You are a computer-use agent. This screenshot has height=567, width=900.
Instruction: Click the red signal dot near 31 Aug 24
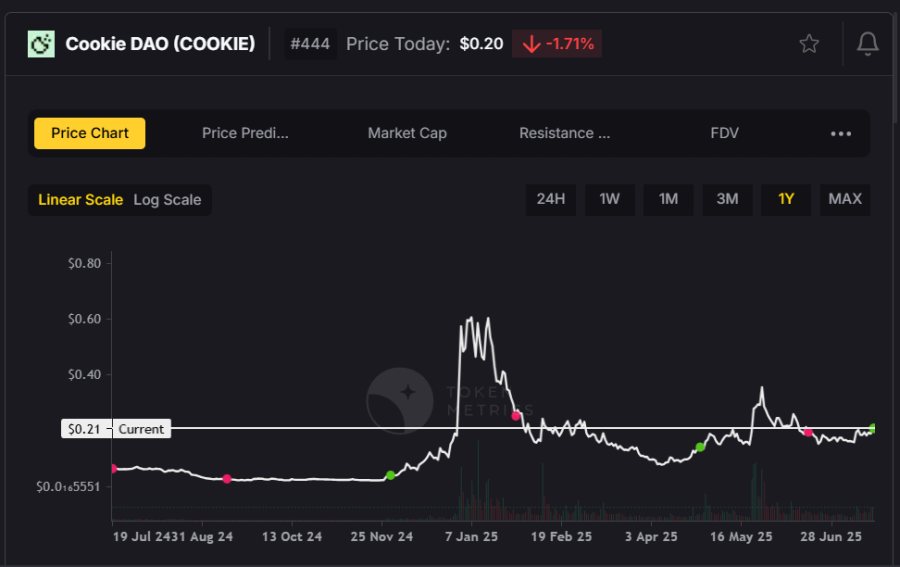coord(227,479)
